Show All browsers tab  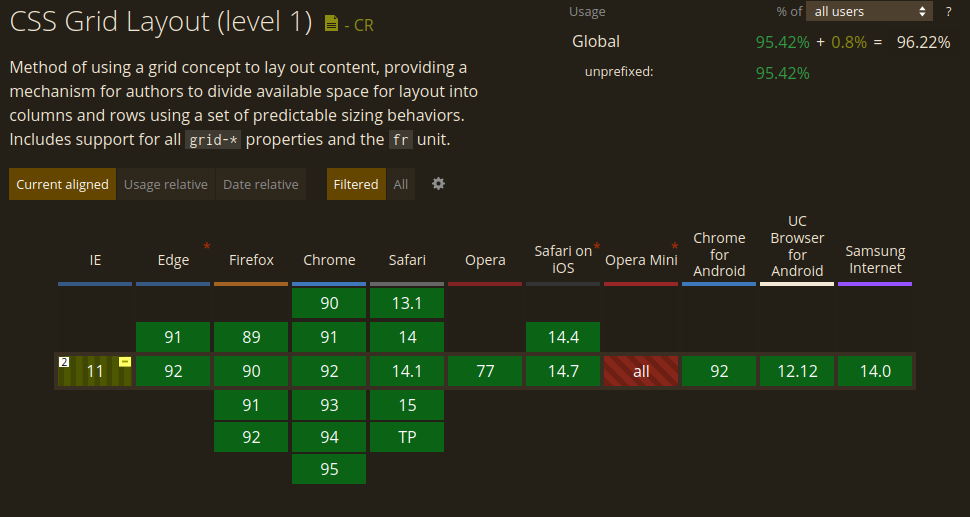click(401, 185)
